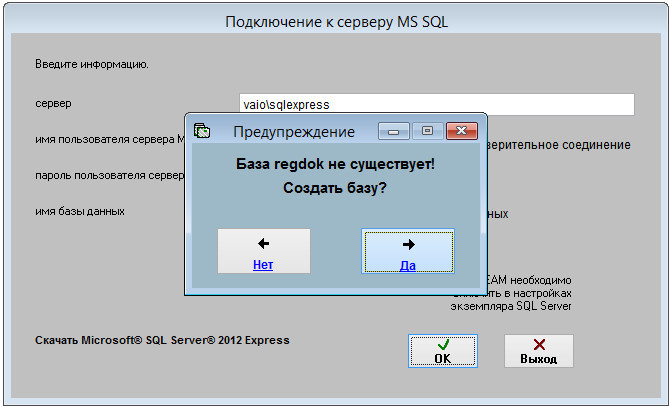Click the 'сервер' field label
The width and height of the screenshot is (669, 407).
(53, 104)
